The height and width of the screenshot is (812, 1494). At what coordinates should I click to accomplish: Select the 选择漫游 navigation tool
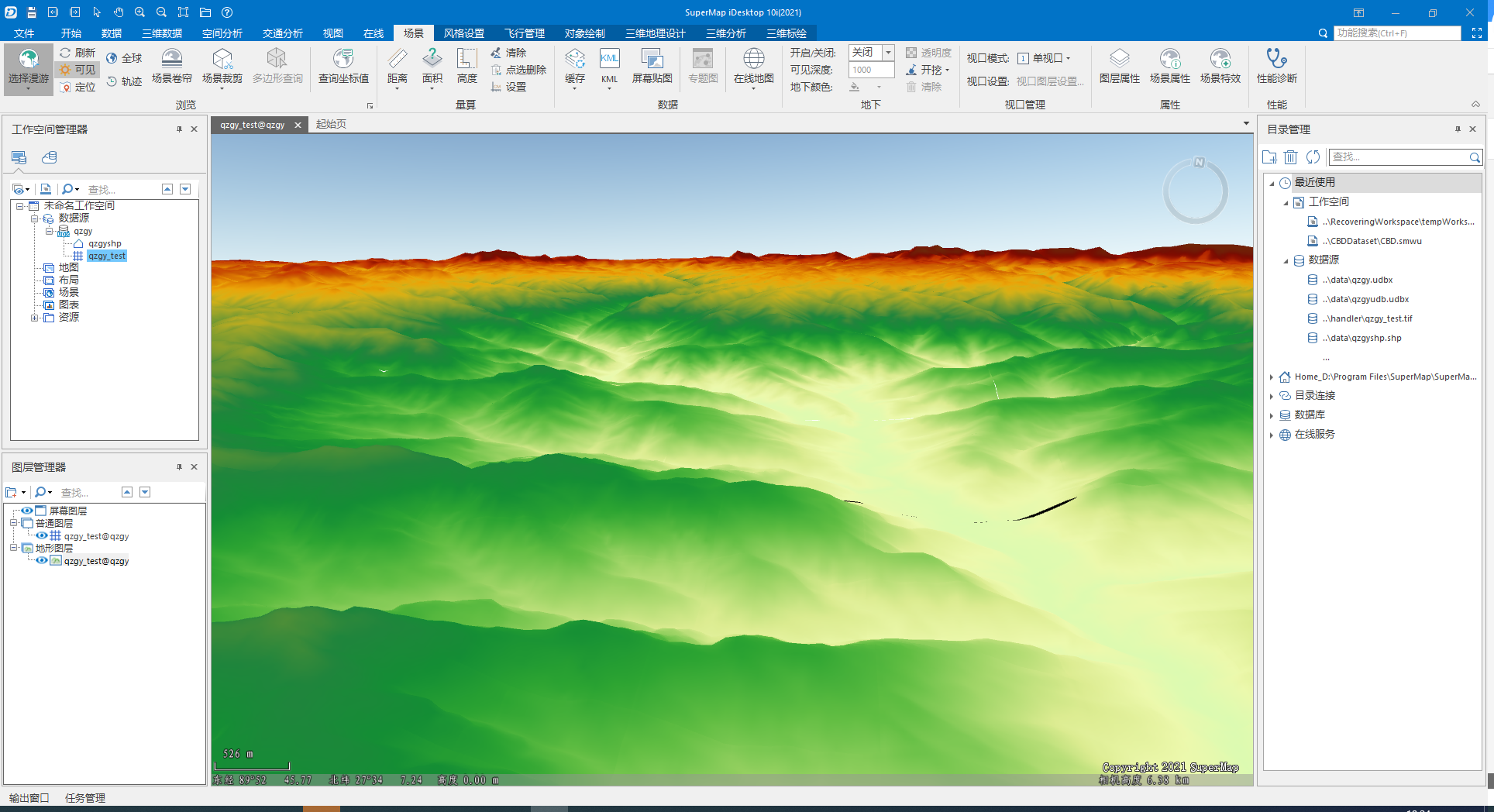point(29,68)
